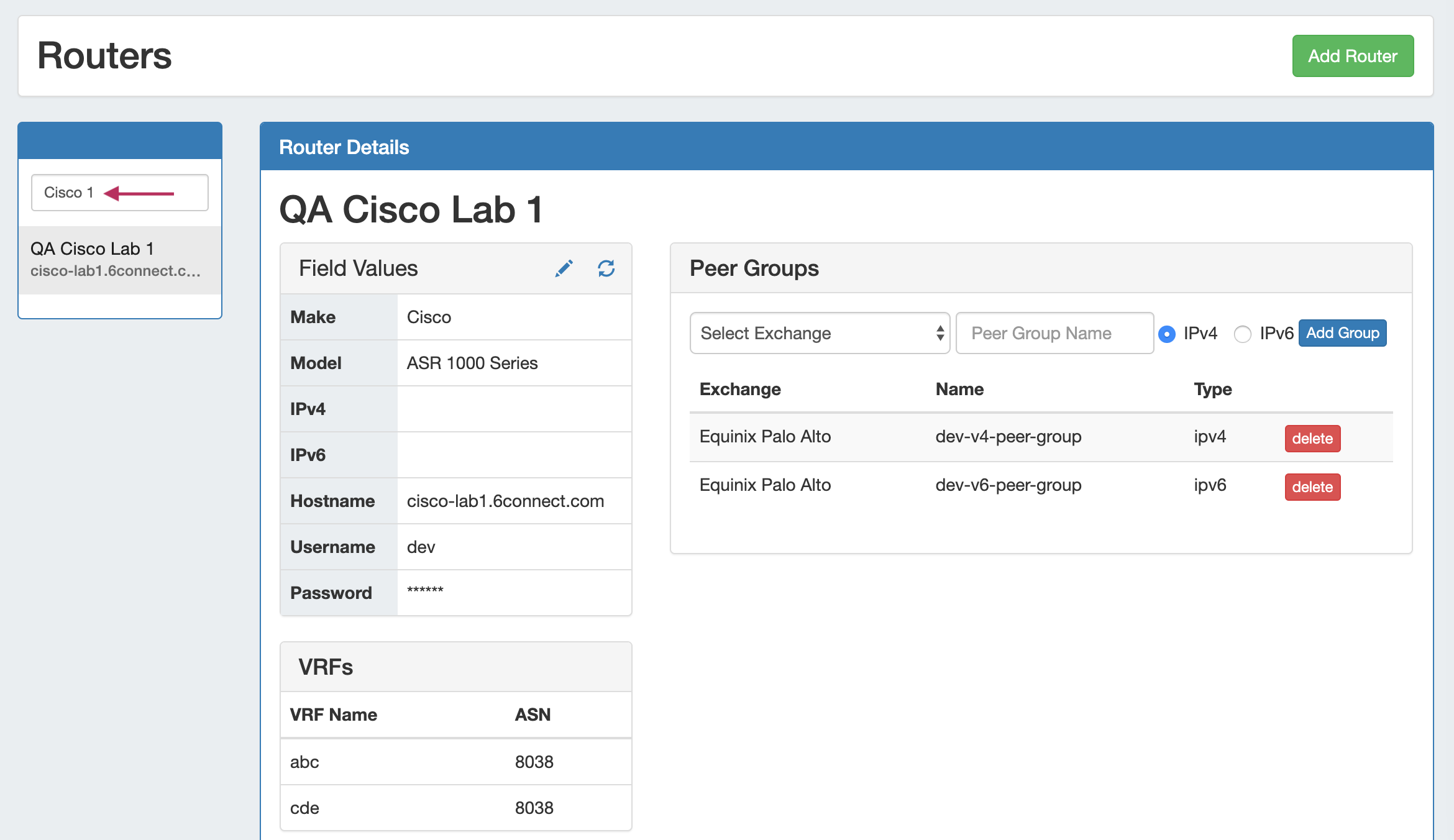
Task: Click the router search field containing Cisco 1
Action: click(119, 193)
